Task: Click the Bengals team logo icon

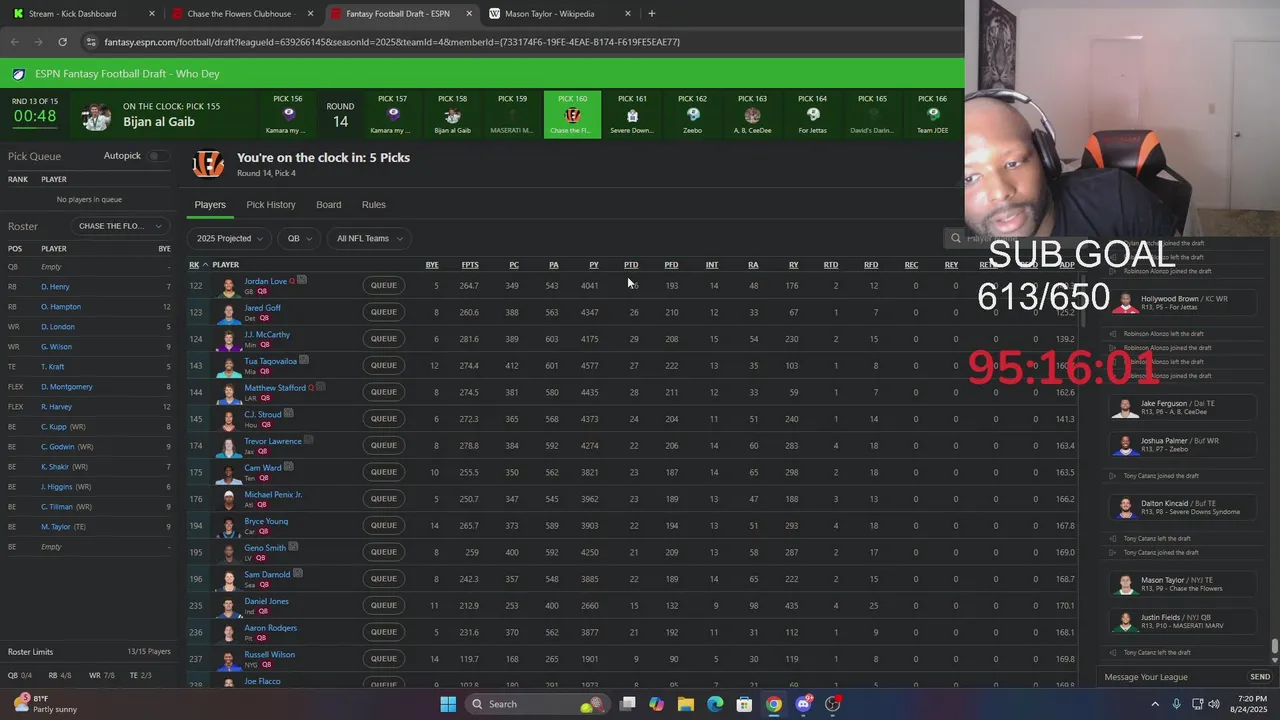Action: [208, 164]
